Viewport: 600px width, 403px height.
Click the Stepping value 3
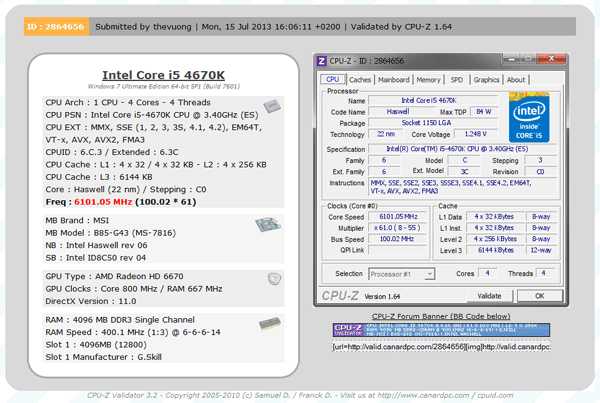[540, 160]
